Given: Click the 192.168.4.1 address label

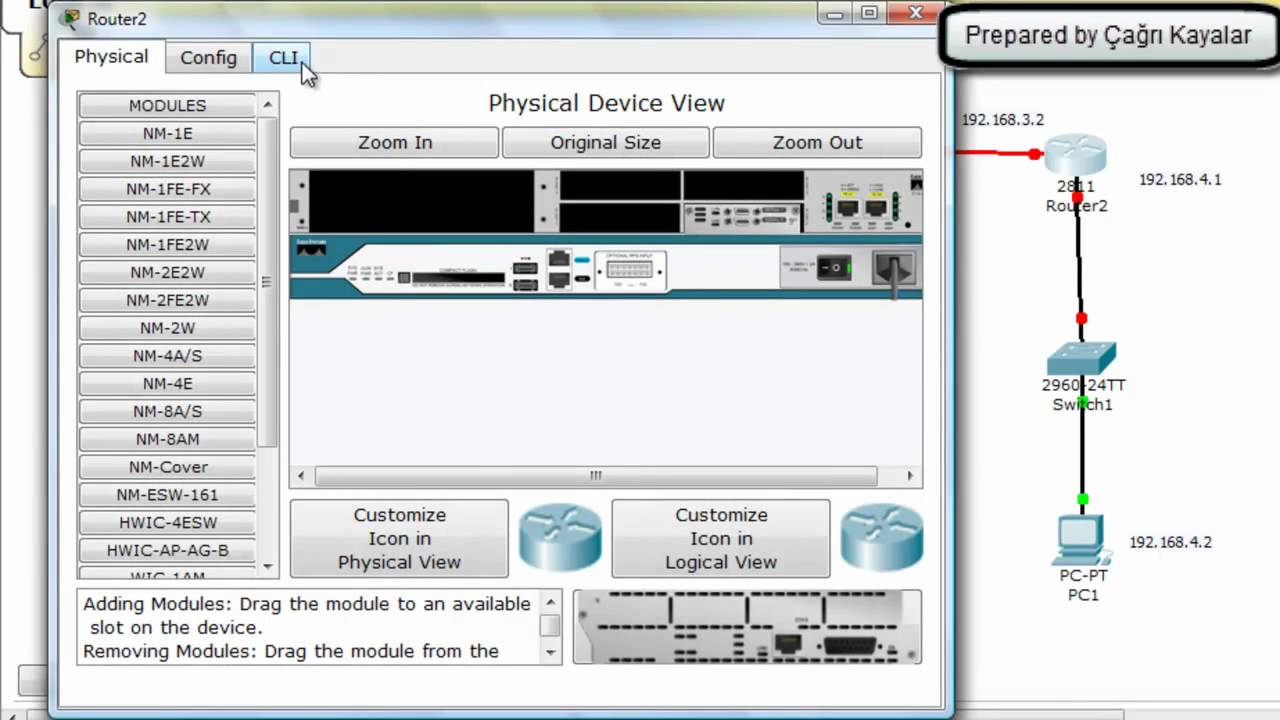Looking at the screenshot, I should [x=1180, y=180].
